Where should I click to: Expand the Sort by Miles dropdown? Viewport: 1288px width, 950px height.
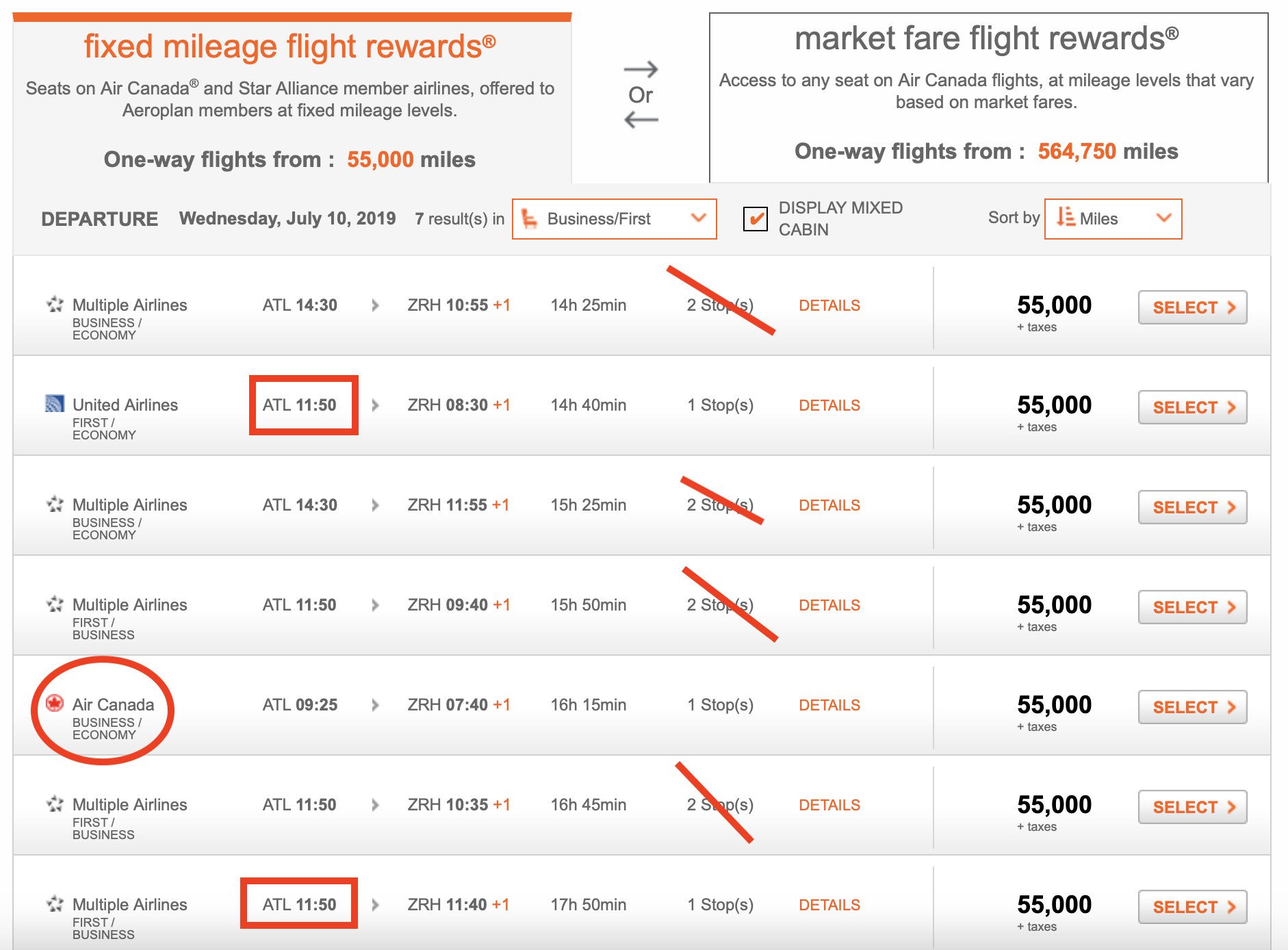(1113, 219)
